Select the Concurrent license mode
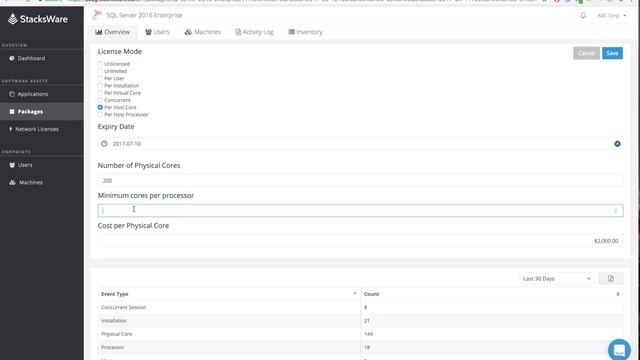The height and width of the screenshot is (360, 640). tap(100, 100)
